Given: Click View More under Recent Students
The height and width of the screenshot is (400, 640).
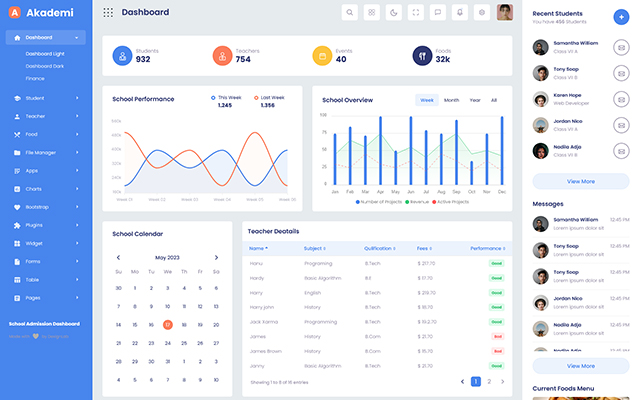Looking at the screenshot, I should pyautogui.click(x=580, y=181).
